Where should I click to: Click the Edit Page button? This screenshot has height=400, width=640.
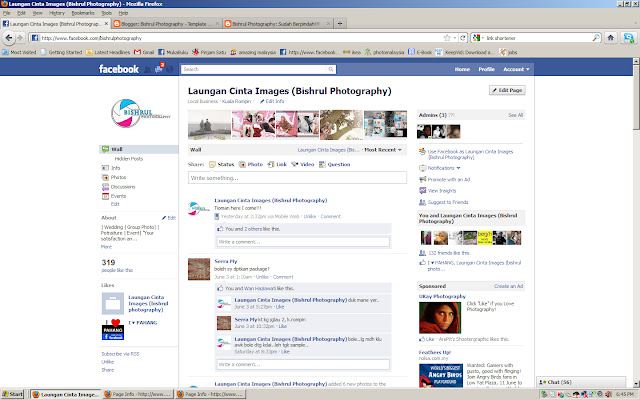[x=507, y=90]
